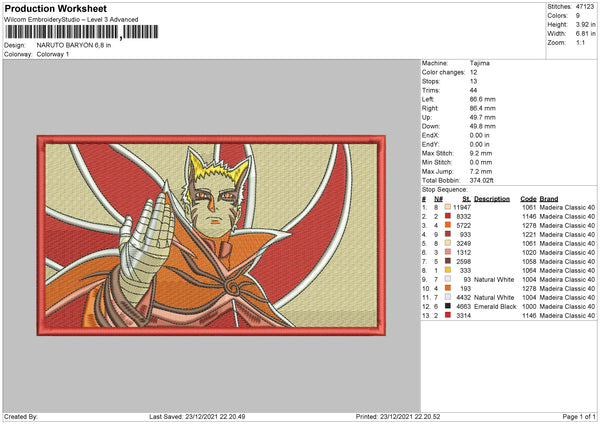Click the barcode under the worksheet title

pyautogui.click(x=81, y=32)
